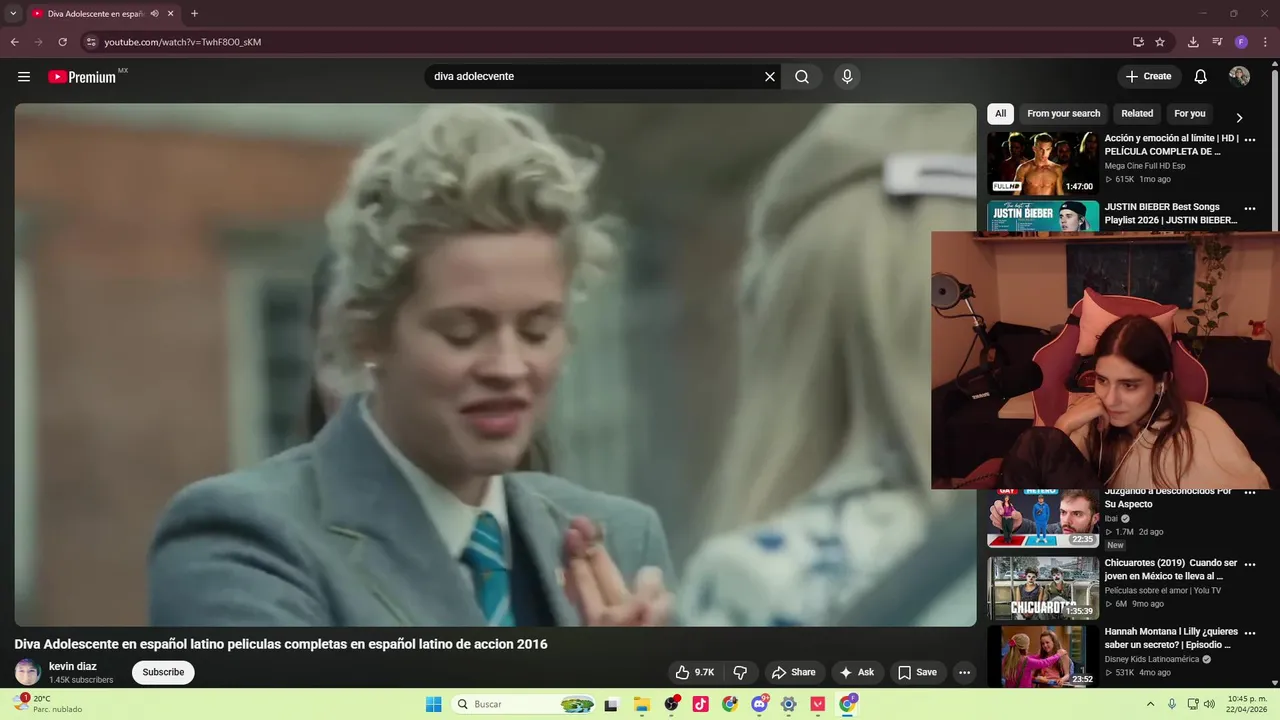Open options for Chicuarotes video

click(x=1249, y=565)
